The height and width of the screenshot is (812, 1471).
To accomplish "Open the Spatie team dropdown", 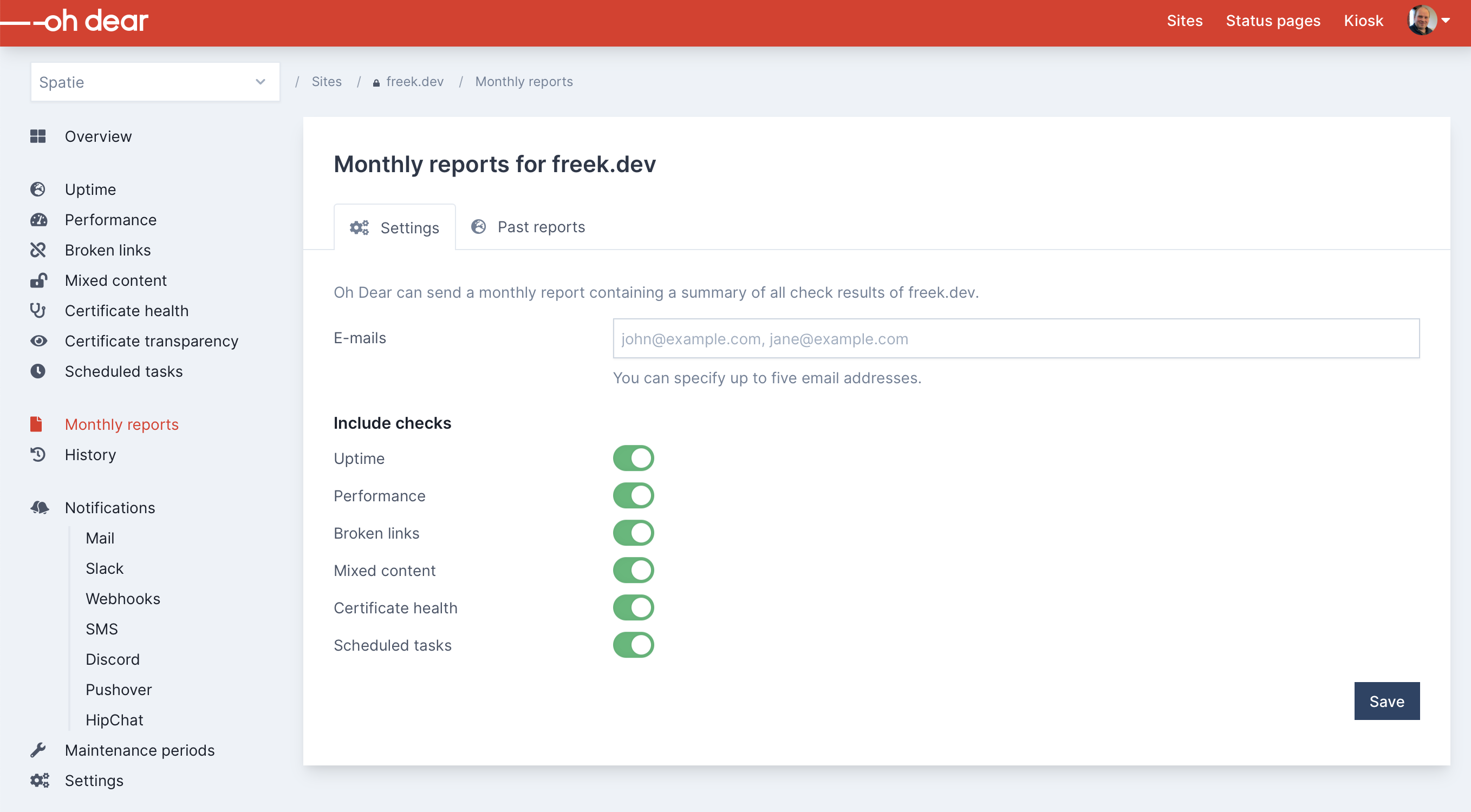I will [155, 82].
